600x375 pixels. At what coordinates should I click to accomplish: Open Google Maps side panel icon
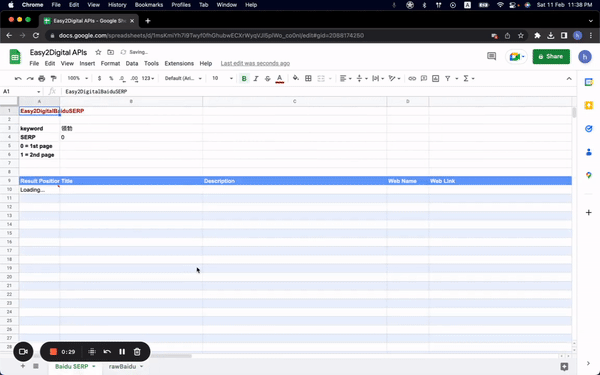tap(589, 175)
